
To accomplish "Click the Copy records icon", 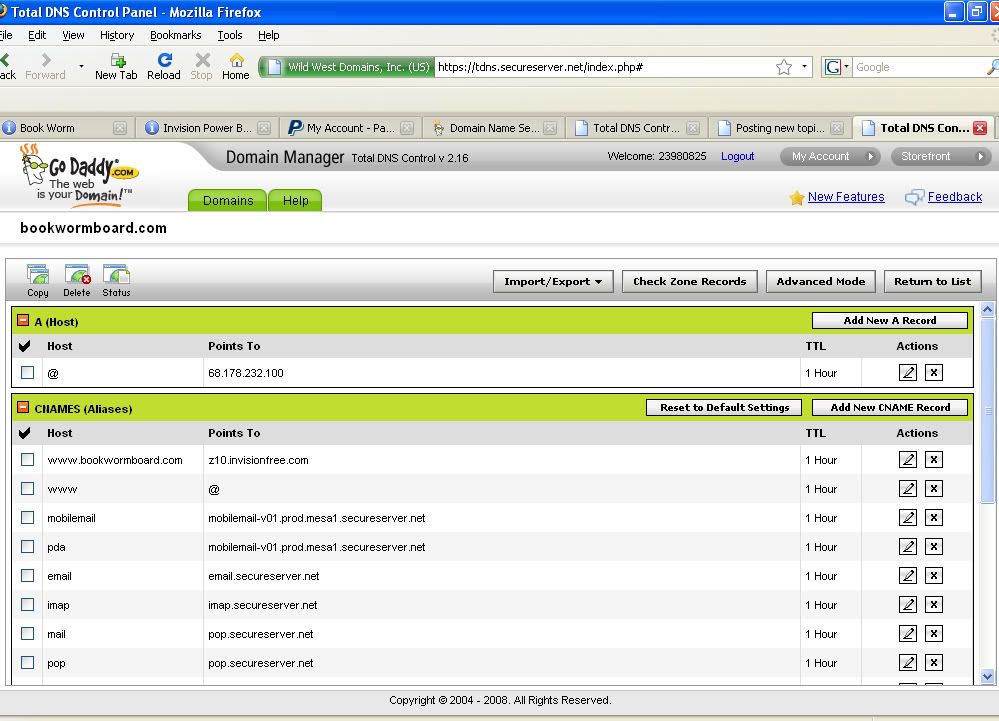I will click(x=38, y=277).
